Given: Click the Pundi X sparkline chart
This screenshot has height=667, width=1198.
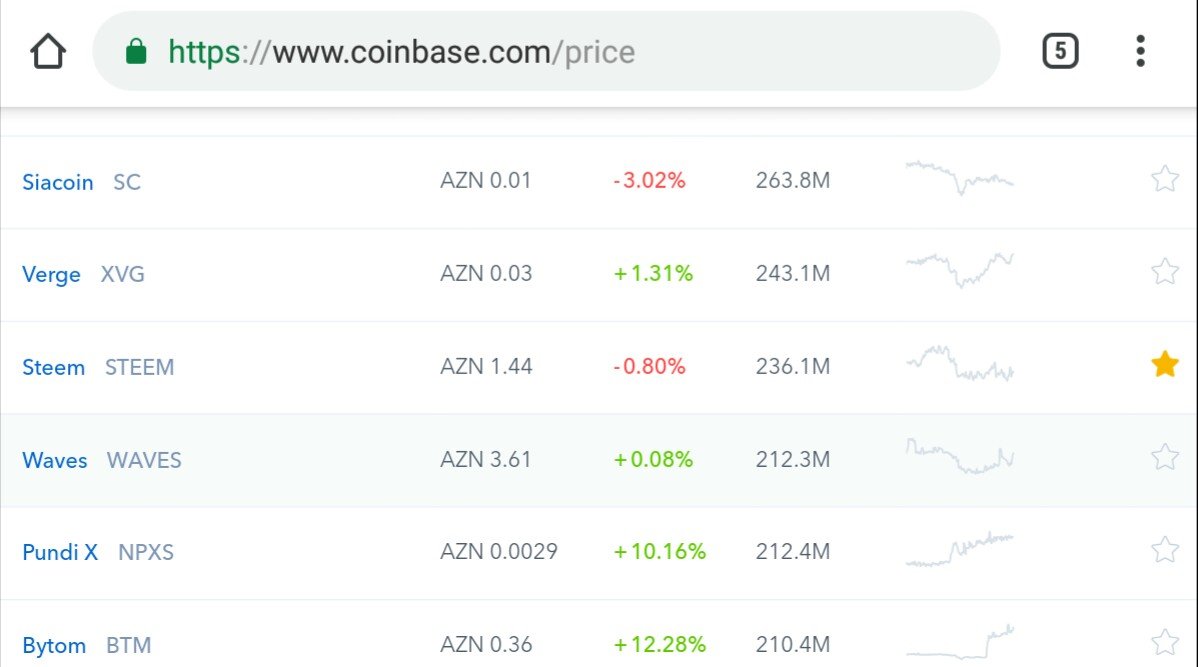Looking at the screenshot, I should [x=960, y=550].
